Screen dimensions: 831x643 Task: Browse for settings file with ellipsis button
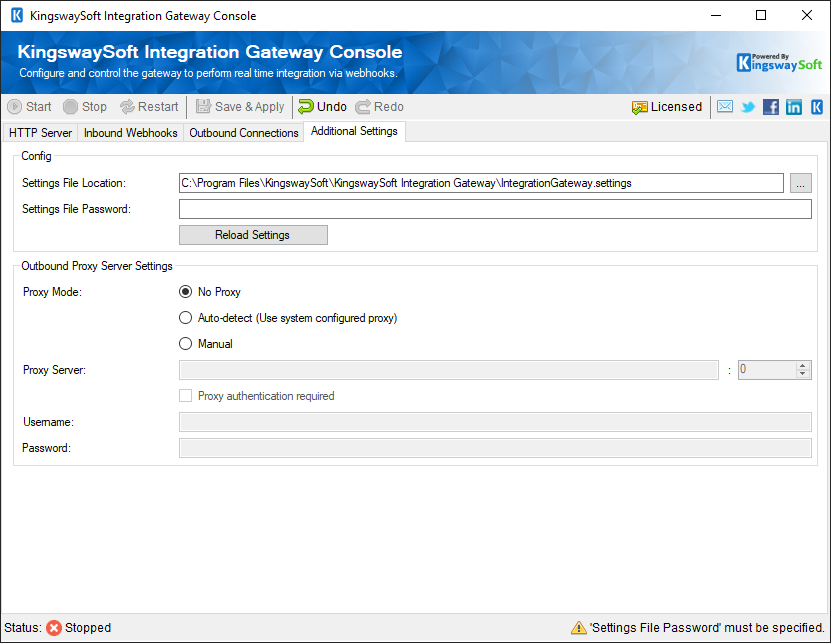800,183
